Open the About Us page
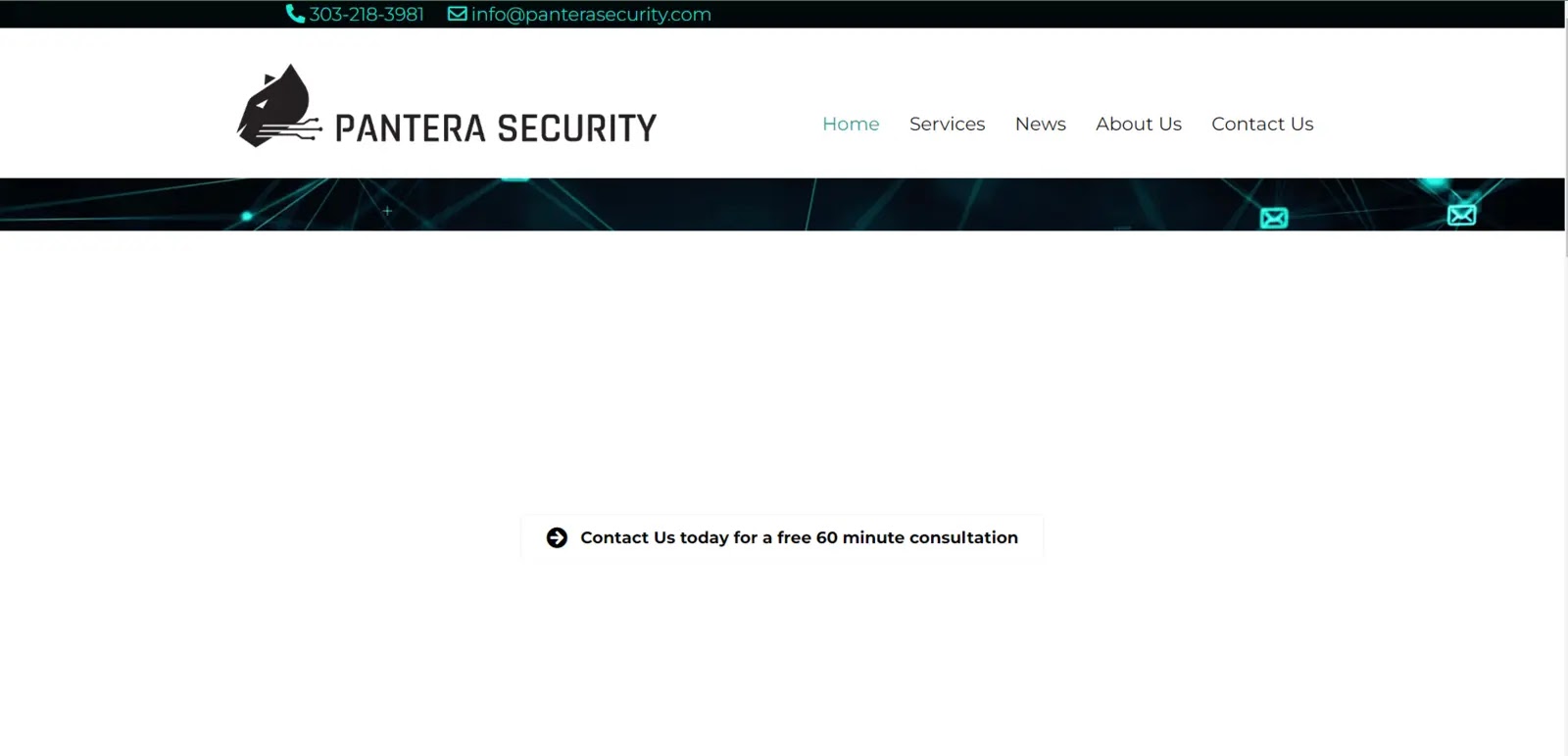The width and height of the screenshot is (1568, 756). click(x=1139, y=124)
